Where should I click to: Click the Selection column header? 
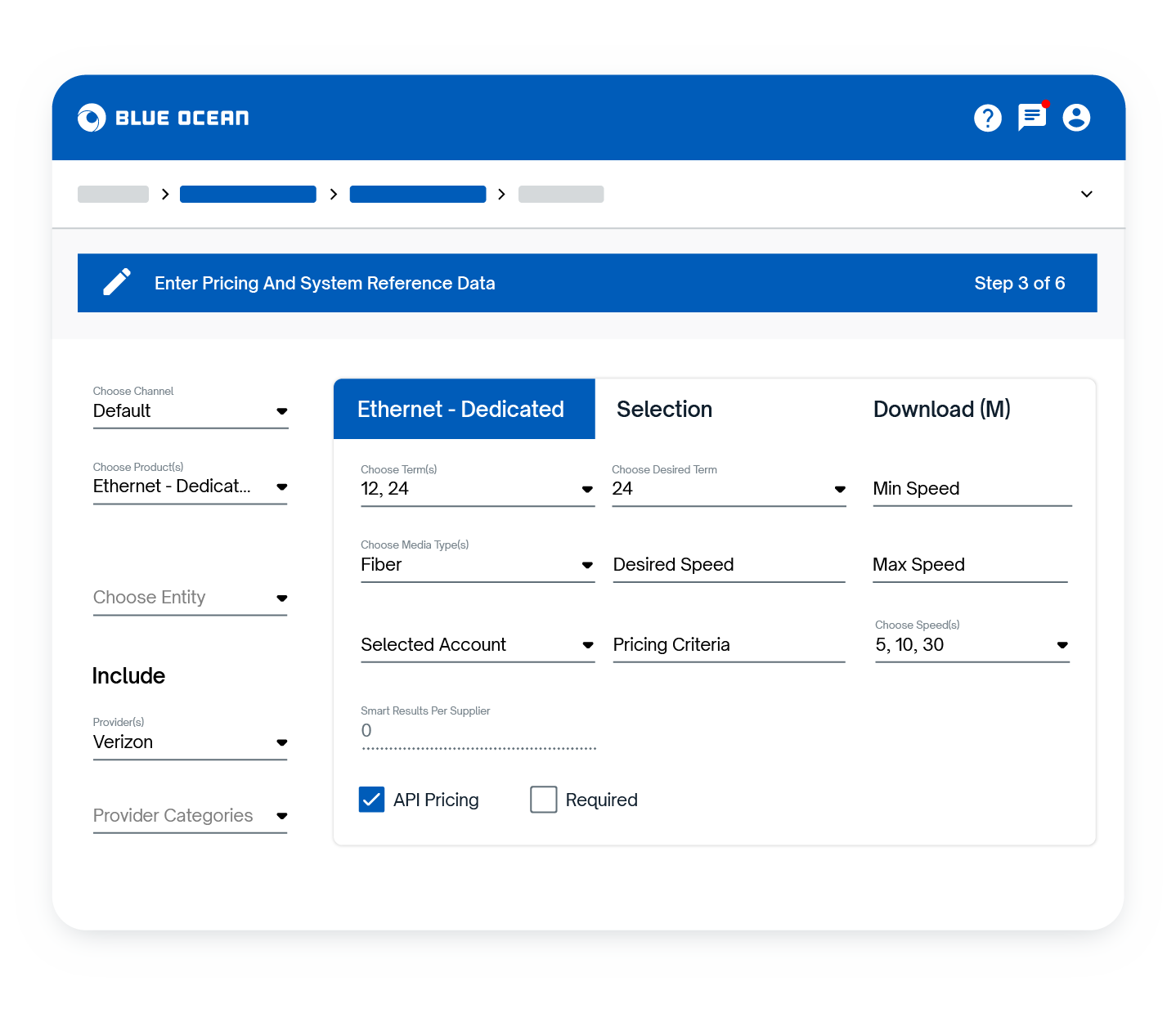click(x=664, y=409)
